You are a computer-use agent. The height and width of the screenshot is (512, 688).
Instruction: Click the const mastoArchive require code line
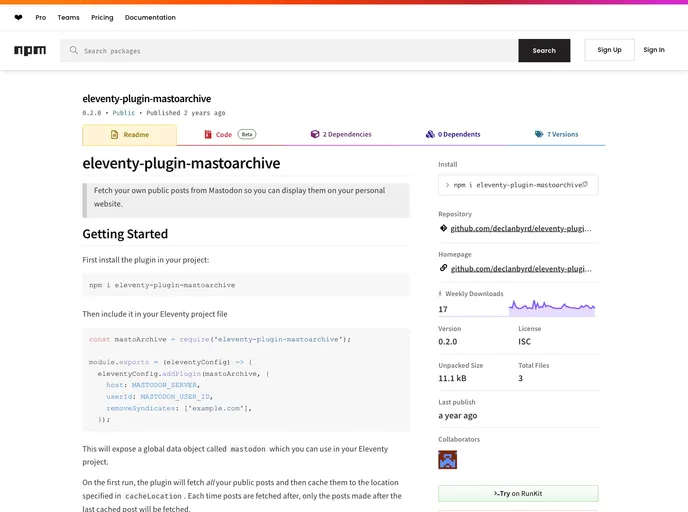[x=220, y=340]
